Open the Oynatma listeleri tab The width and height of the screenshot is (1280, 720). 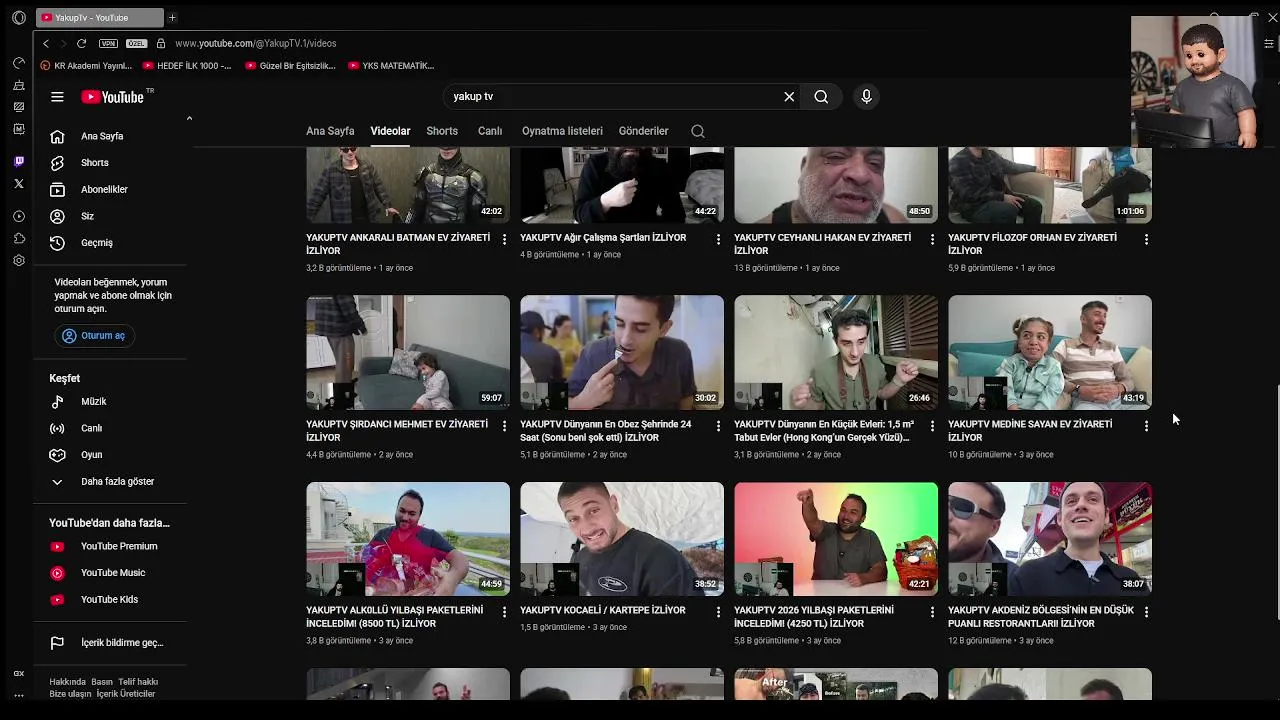tap(562, 131)
